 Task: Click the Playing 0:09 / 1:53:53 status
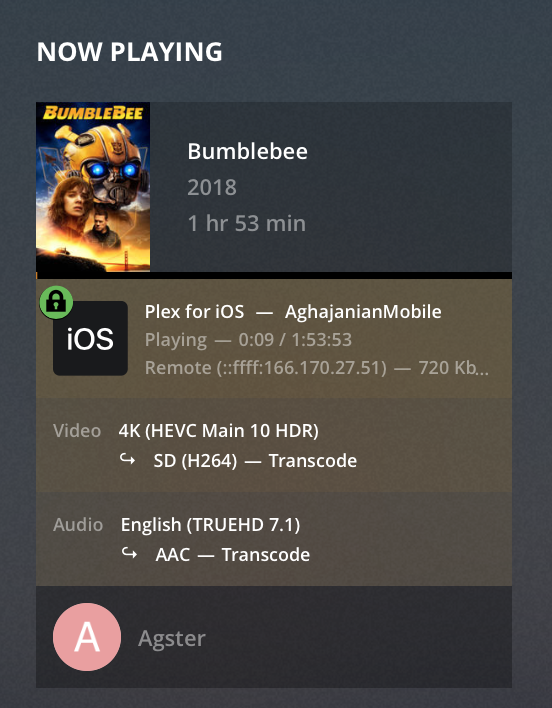(248, 340)
